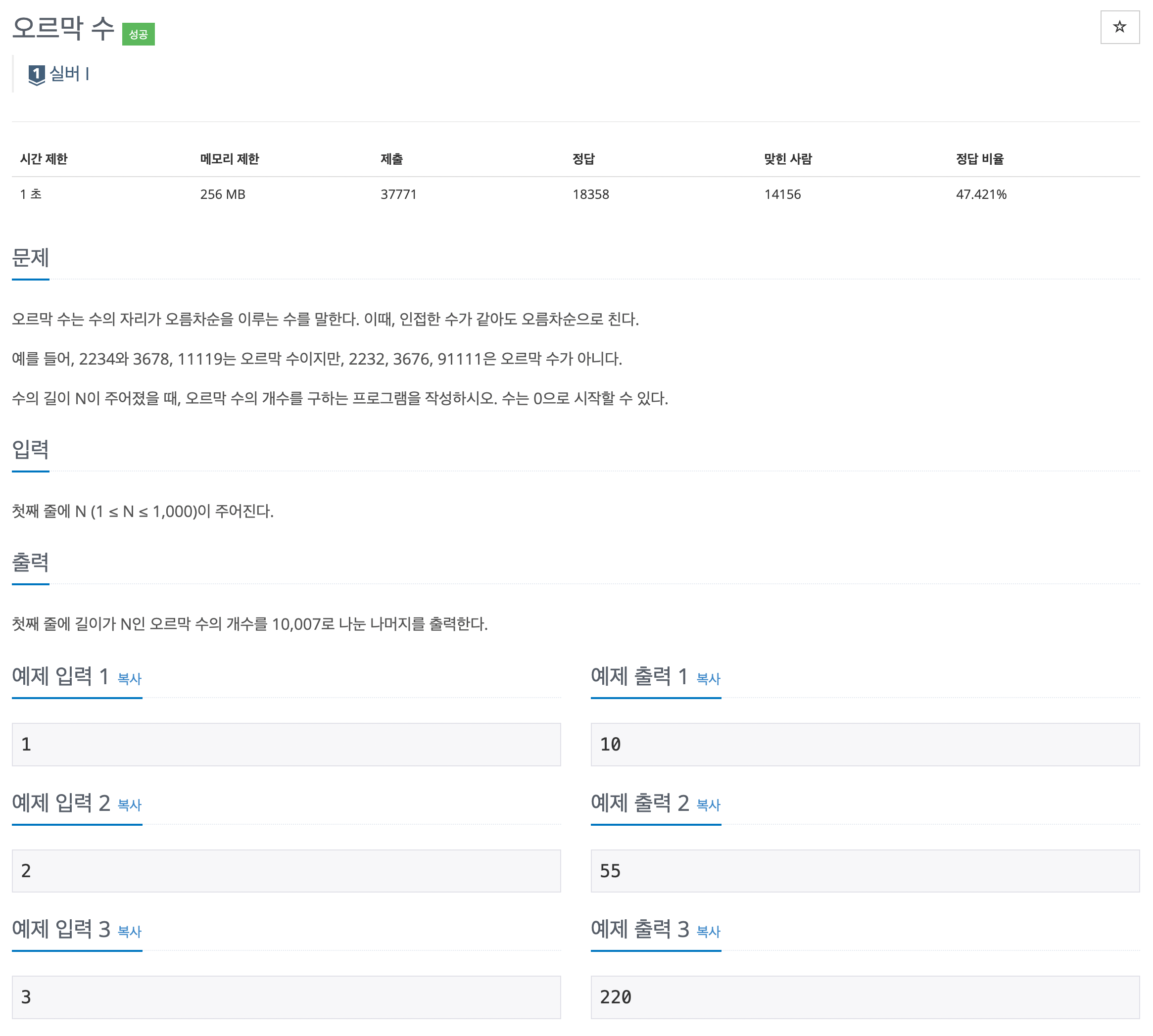1153x1036 pixels.
Task: Click the sample output 1 box showing 10
Action: coord(865,744)
